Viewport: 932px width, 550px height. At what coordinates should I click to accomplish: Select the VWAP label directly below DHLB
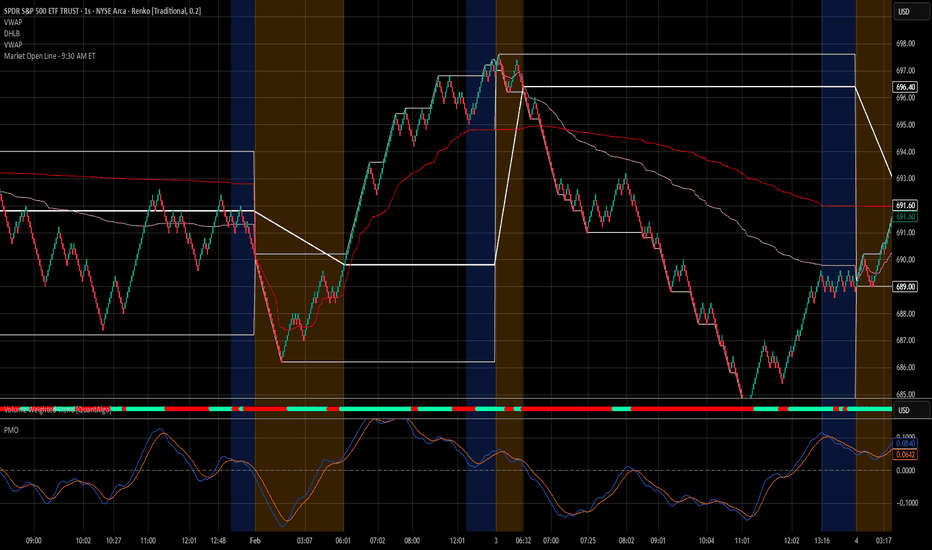tap(13, 45)
